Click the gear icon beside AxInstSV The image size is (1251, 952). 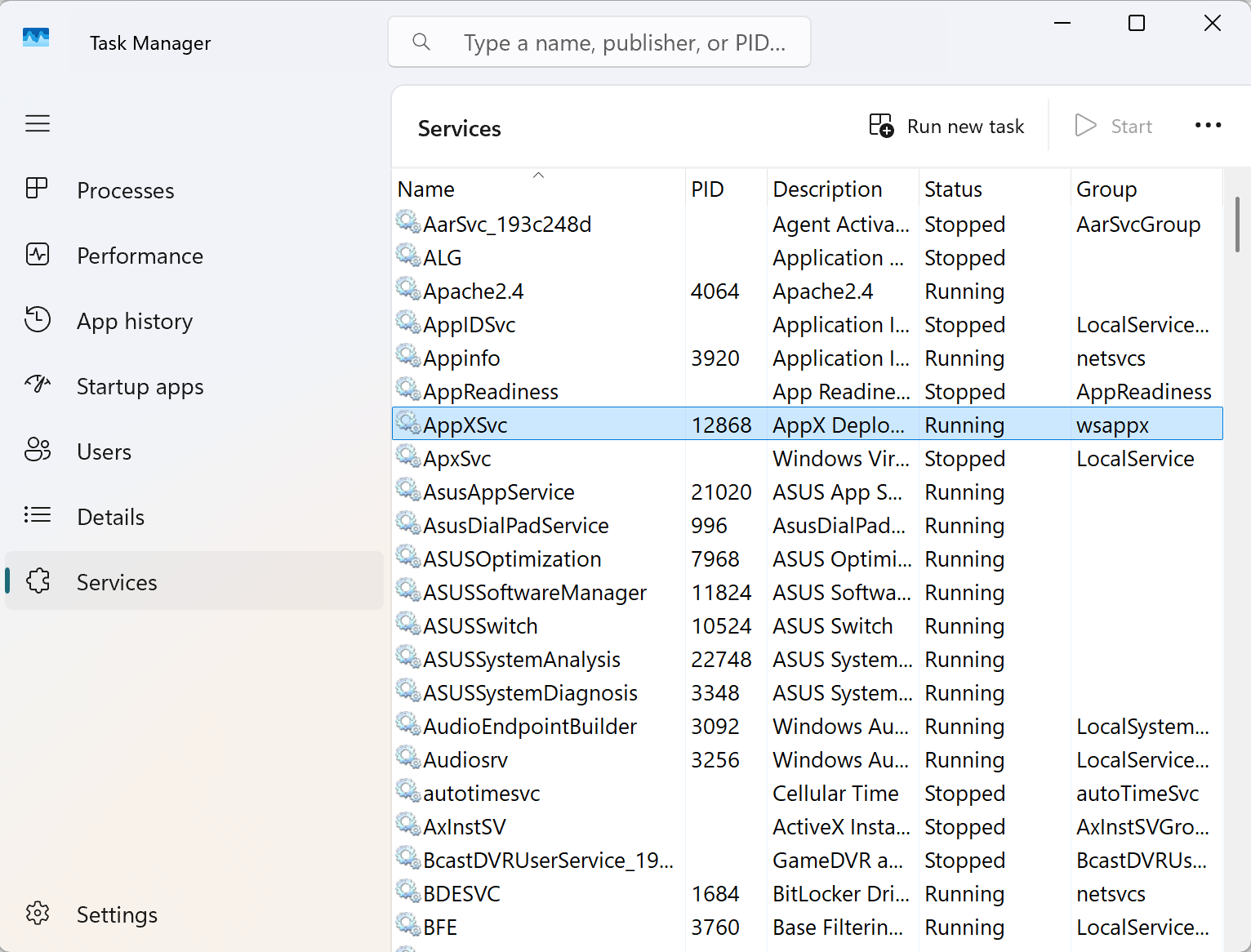[408, 825]
